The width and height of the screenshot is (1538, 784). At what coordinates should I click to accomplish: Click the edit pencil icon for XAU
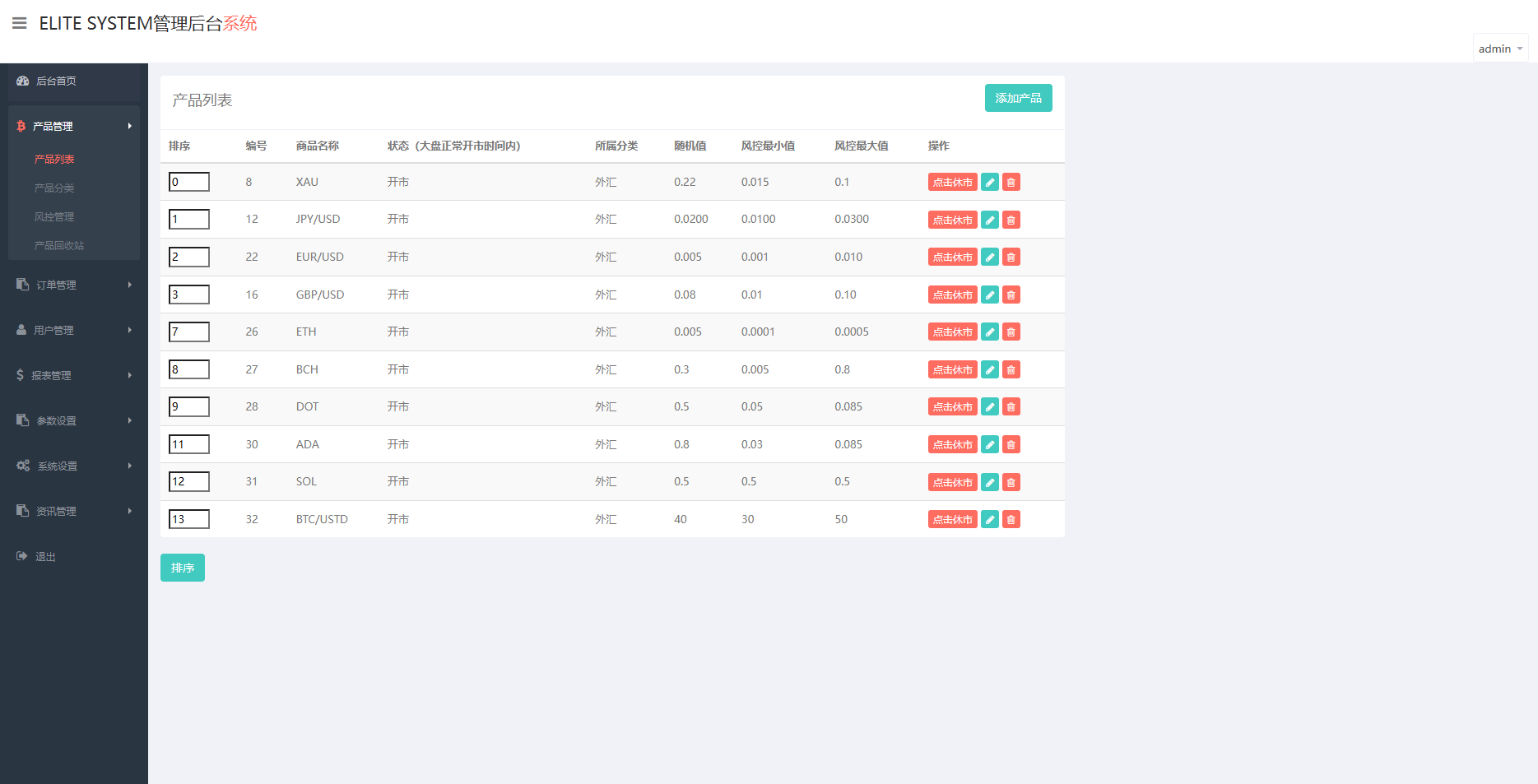click(990, 183)
